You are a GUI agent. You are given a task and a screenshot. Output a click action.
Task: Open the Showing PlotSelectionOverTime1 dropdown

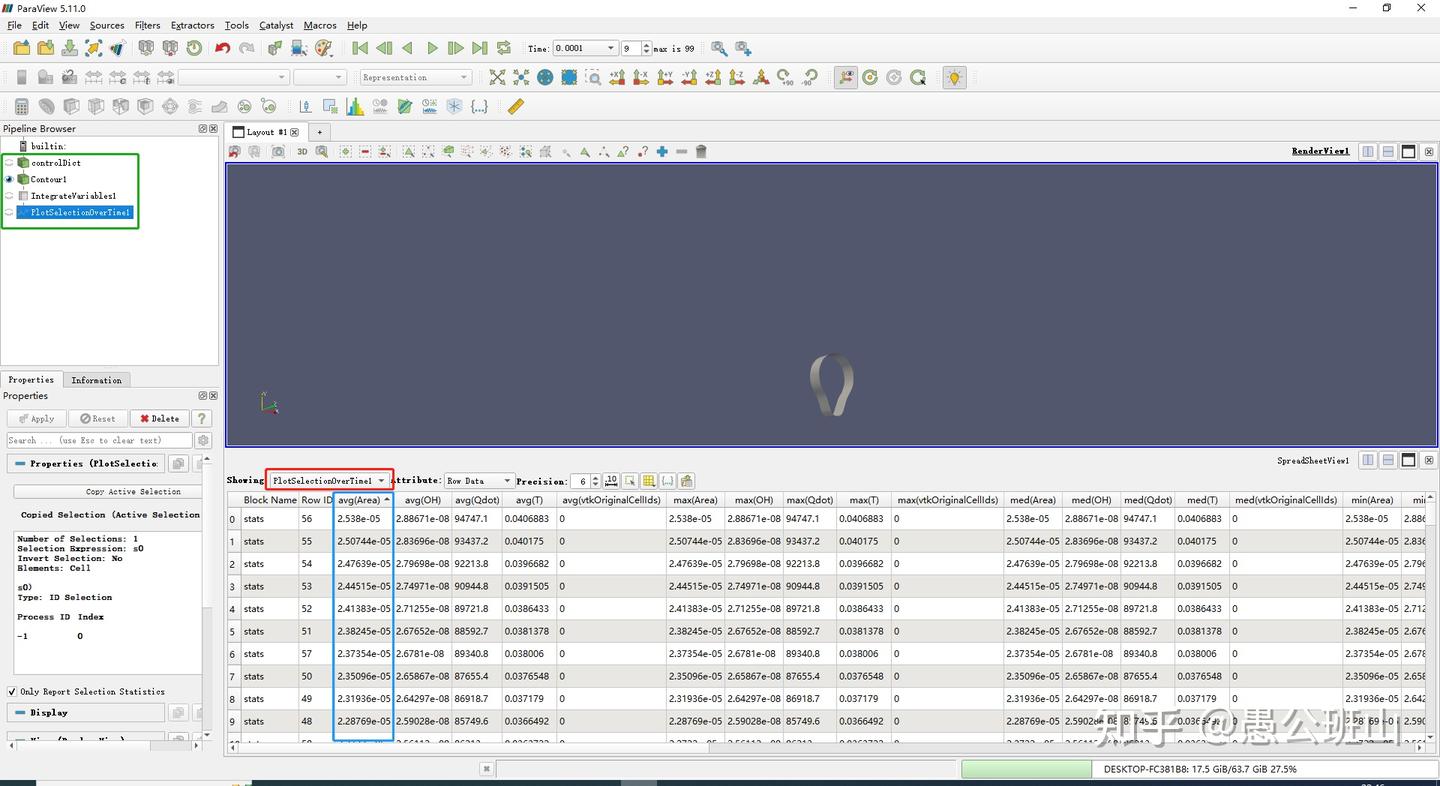(330, 481)
